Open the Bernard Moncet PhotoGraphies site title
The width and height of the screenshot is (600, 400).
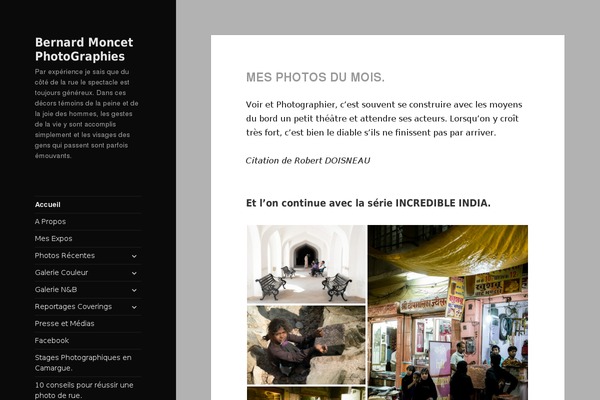point(84,49)
